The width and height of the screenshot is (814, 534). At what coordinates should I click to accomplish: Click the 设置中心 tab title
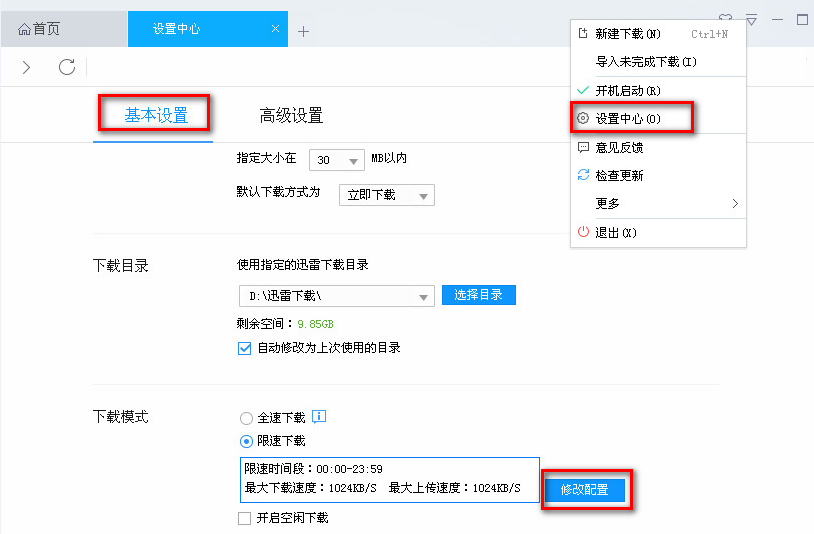(x=177, y=29)
